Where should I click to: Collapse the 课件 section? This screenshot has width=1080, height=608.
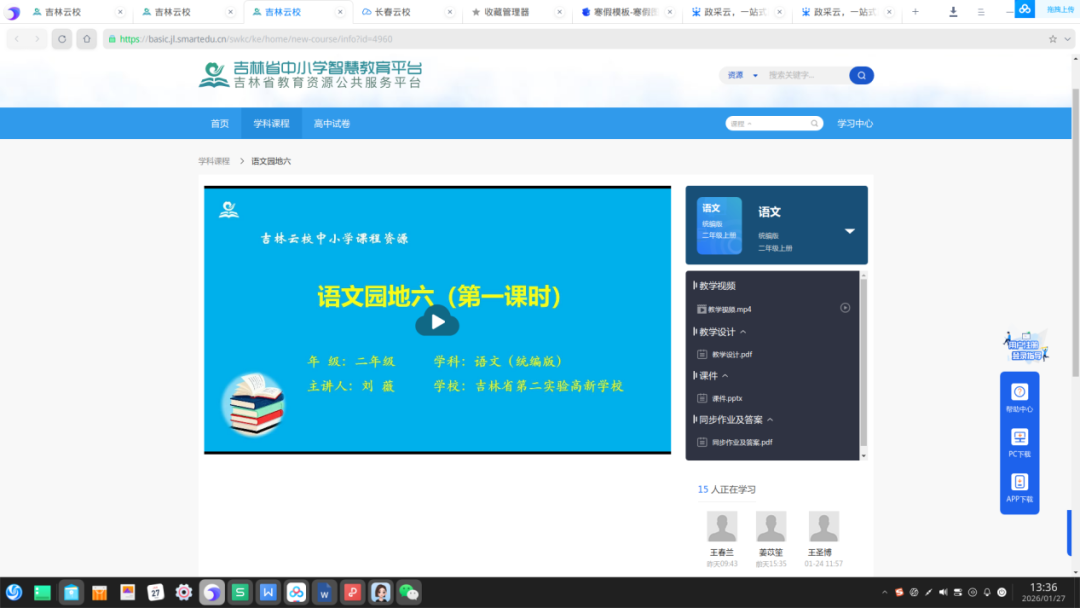725,375
